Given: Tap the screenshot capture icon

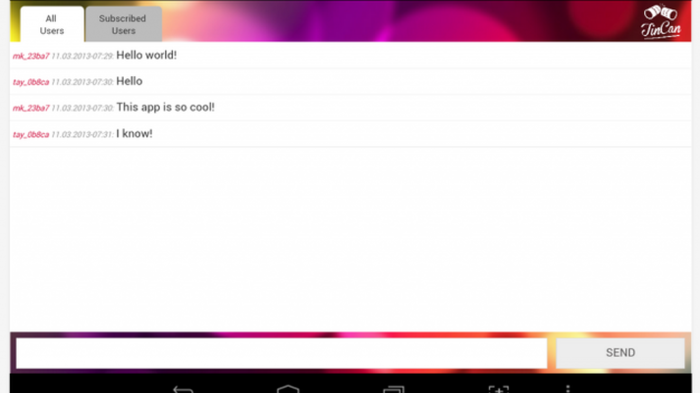Looking at the screenshot, I should tap(499, 389).
